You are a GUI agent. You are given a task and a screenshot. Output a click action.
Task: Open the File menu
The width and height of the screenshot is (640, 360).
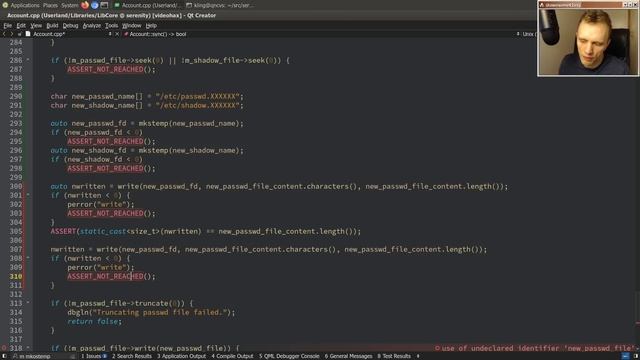(8, 25)
